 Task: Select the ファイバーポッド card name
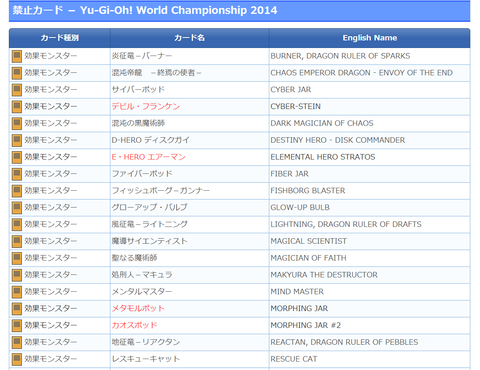[x=142, y=174]
